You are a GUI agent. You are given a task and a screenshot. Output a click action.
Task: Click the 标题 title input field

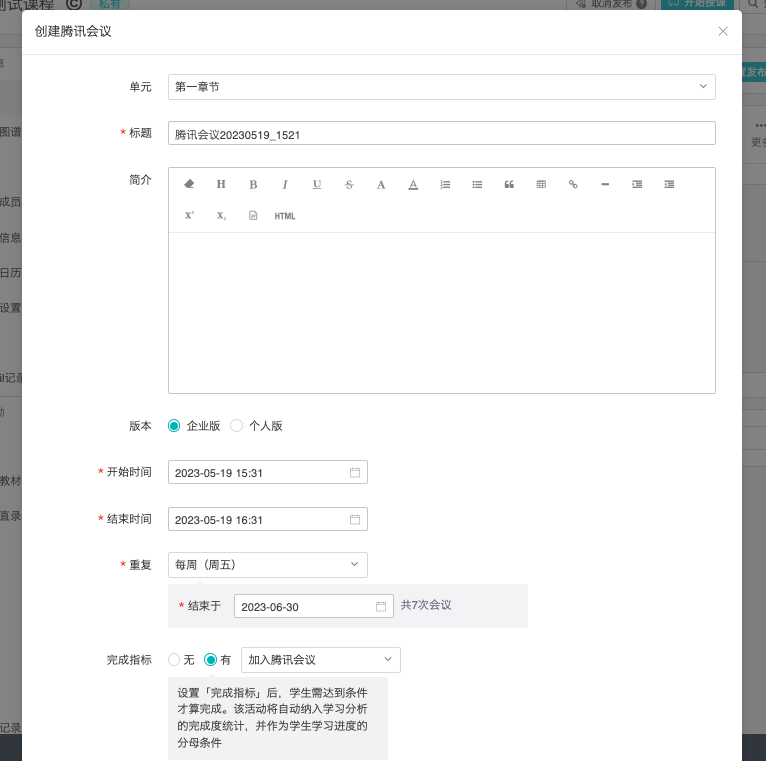pos(441,134)
